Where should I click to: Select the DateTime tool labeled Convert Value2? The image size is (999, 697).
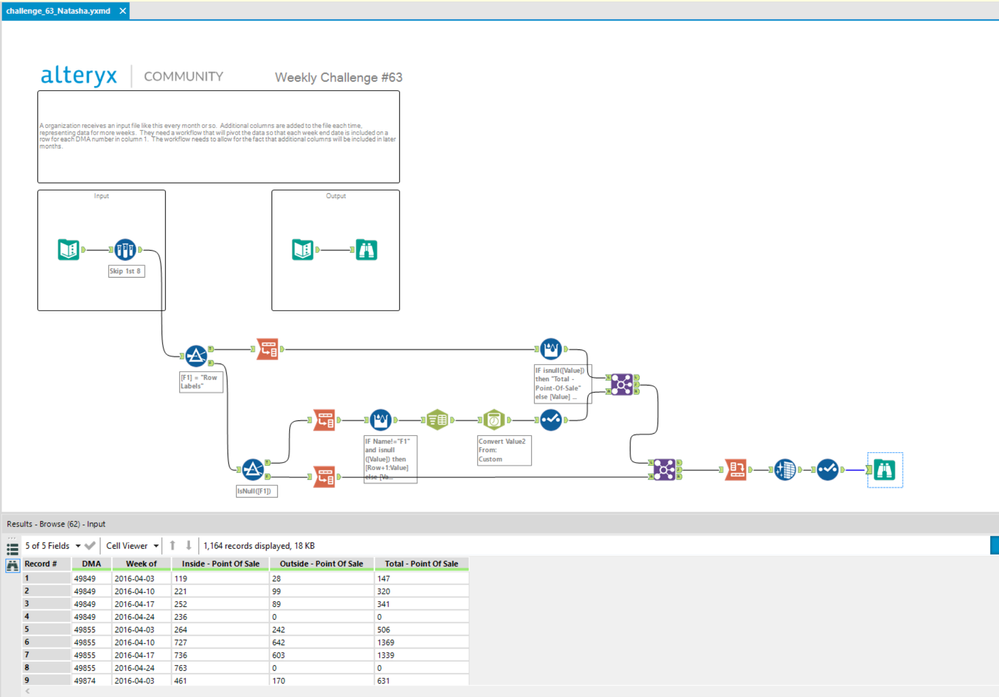[x=494, y=420]
